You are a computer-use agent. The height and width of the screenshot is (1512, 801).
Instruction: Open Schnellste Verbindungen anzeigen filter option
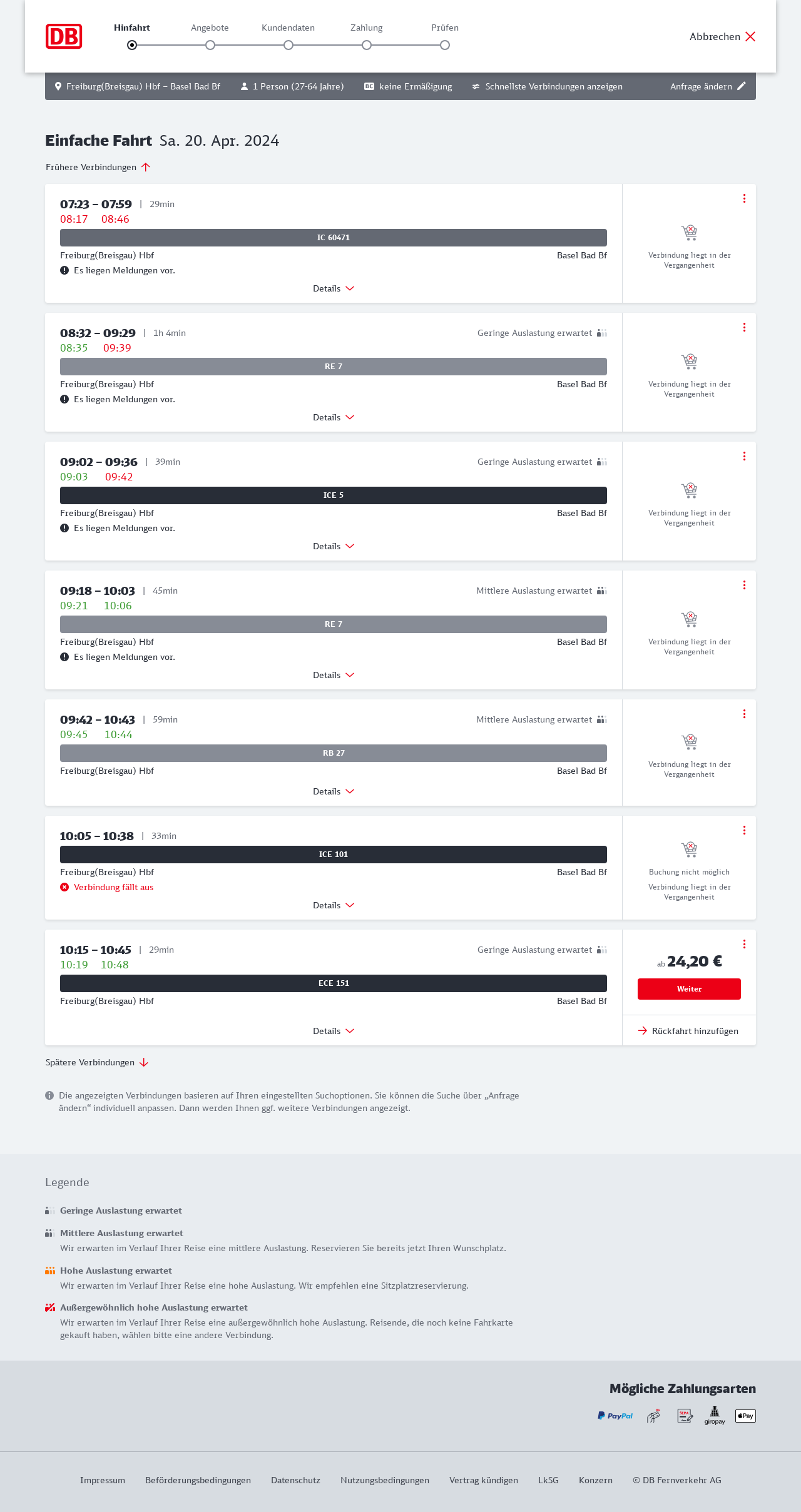point(548,86)
